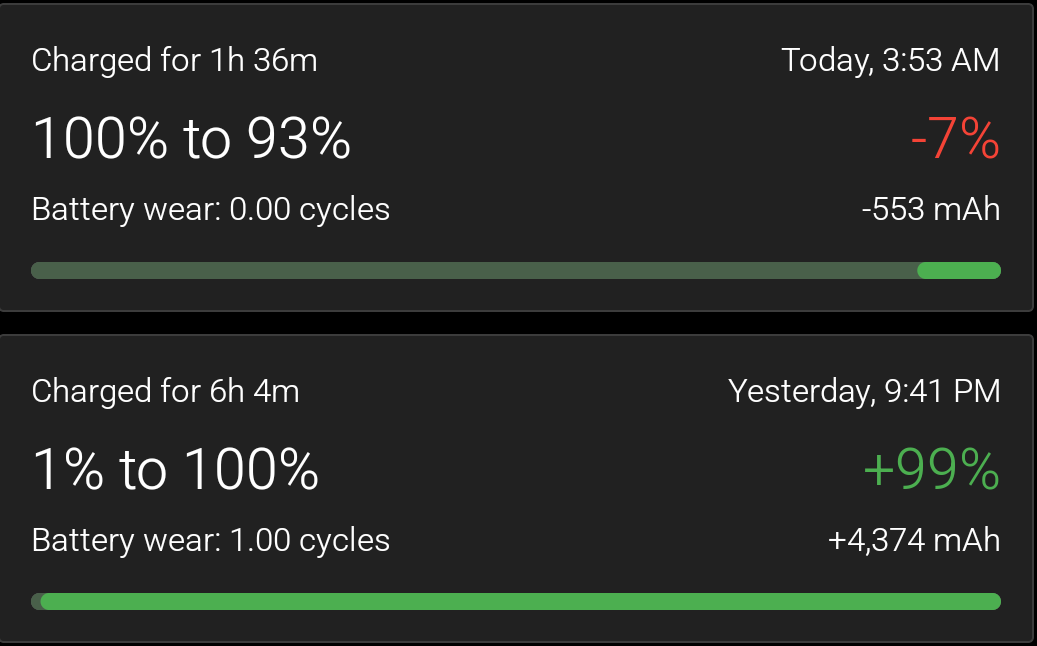The height and width of the screenshot is (646, 1037).
Task: Tap the "1% to 100%" heading
Action: click(175, 468)
